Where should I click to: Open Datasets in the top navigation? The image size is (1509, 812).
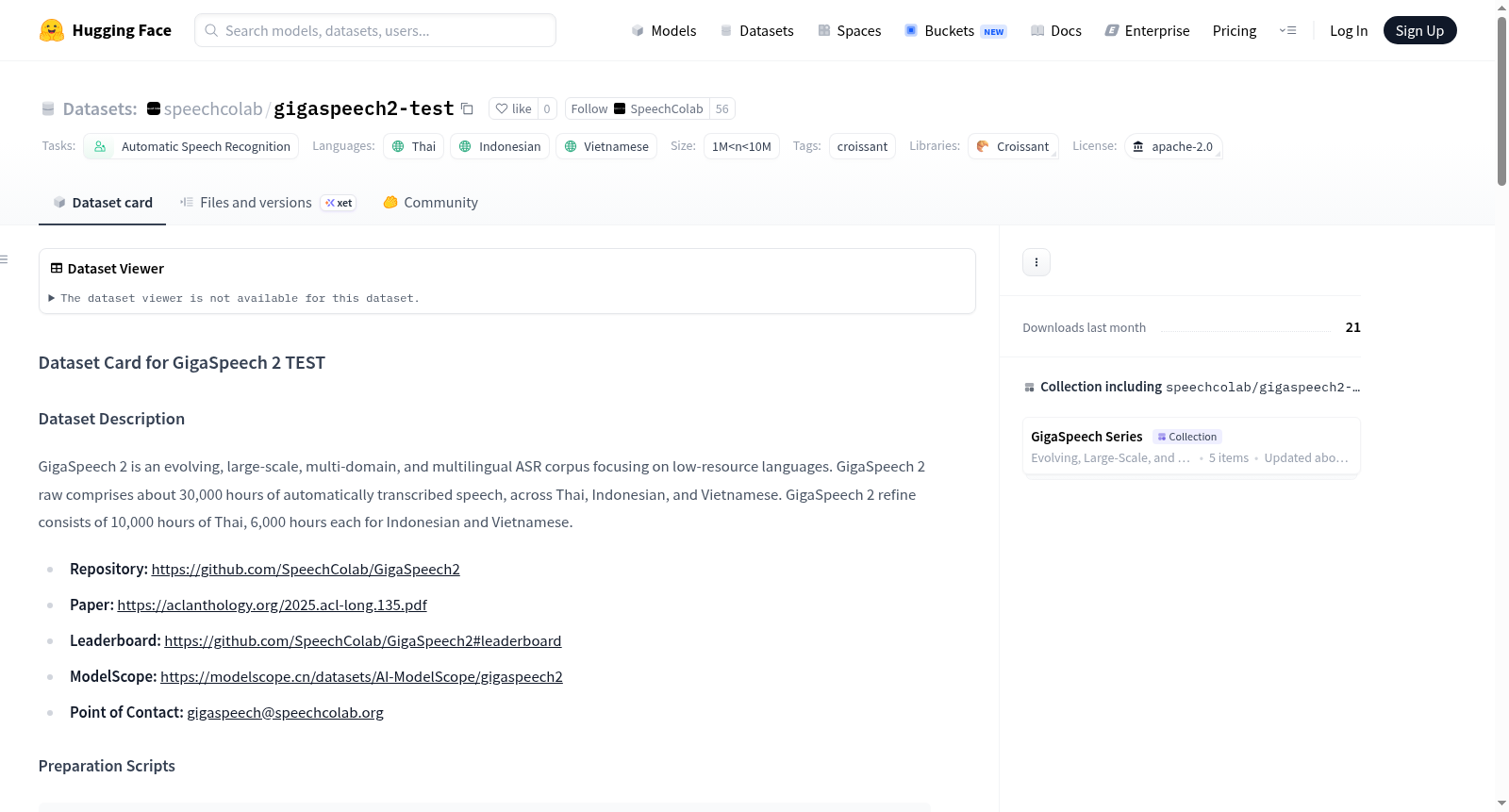tap(757, 30)
